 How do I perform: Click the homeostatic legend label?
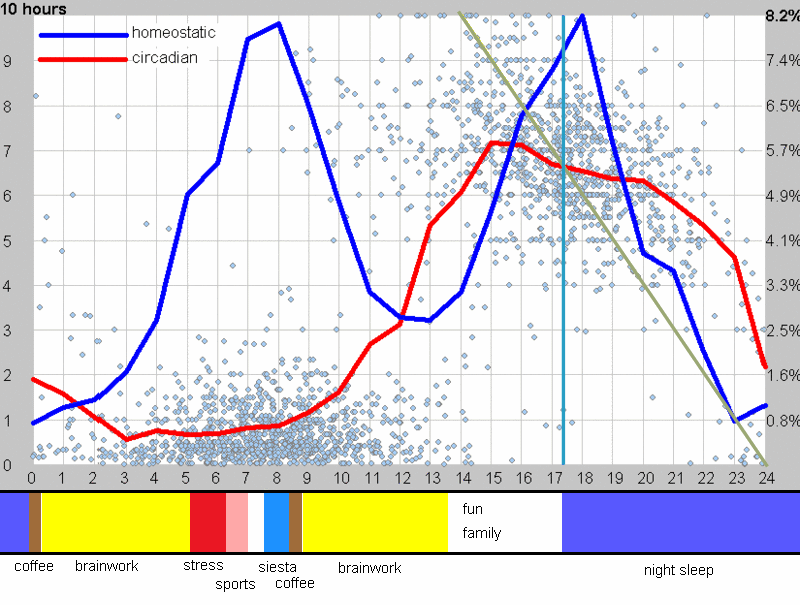click(173, 33)
